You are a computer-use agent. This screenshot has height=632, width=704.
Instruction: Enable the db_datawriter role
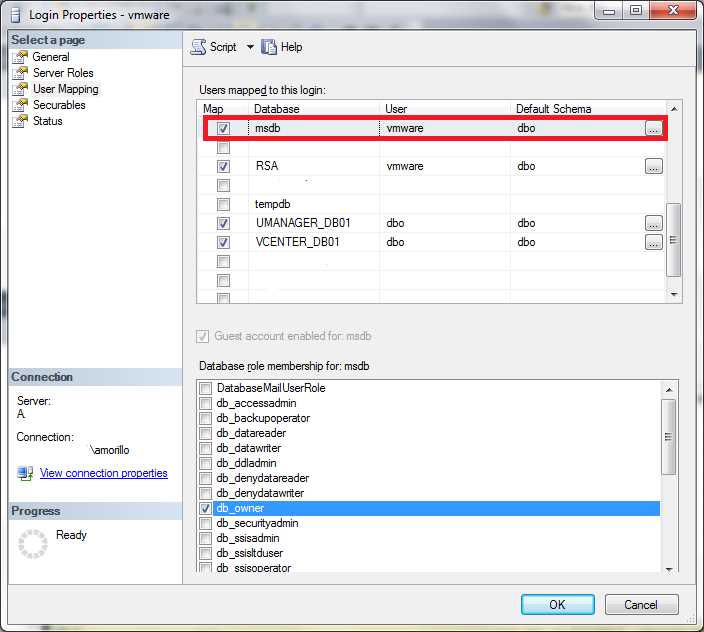pyautogui.click(x=206, y=448)
